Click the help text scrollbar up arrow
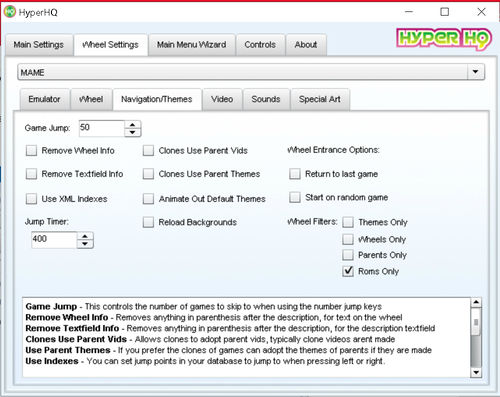 click(x=476, y=303)
